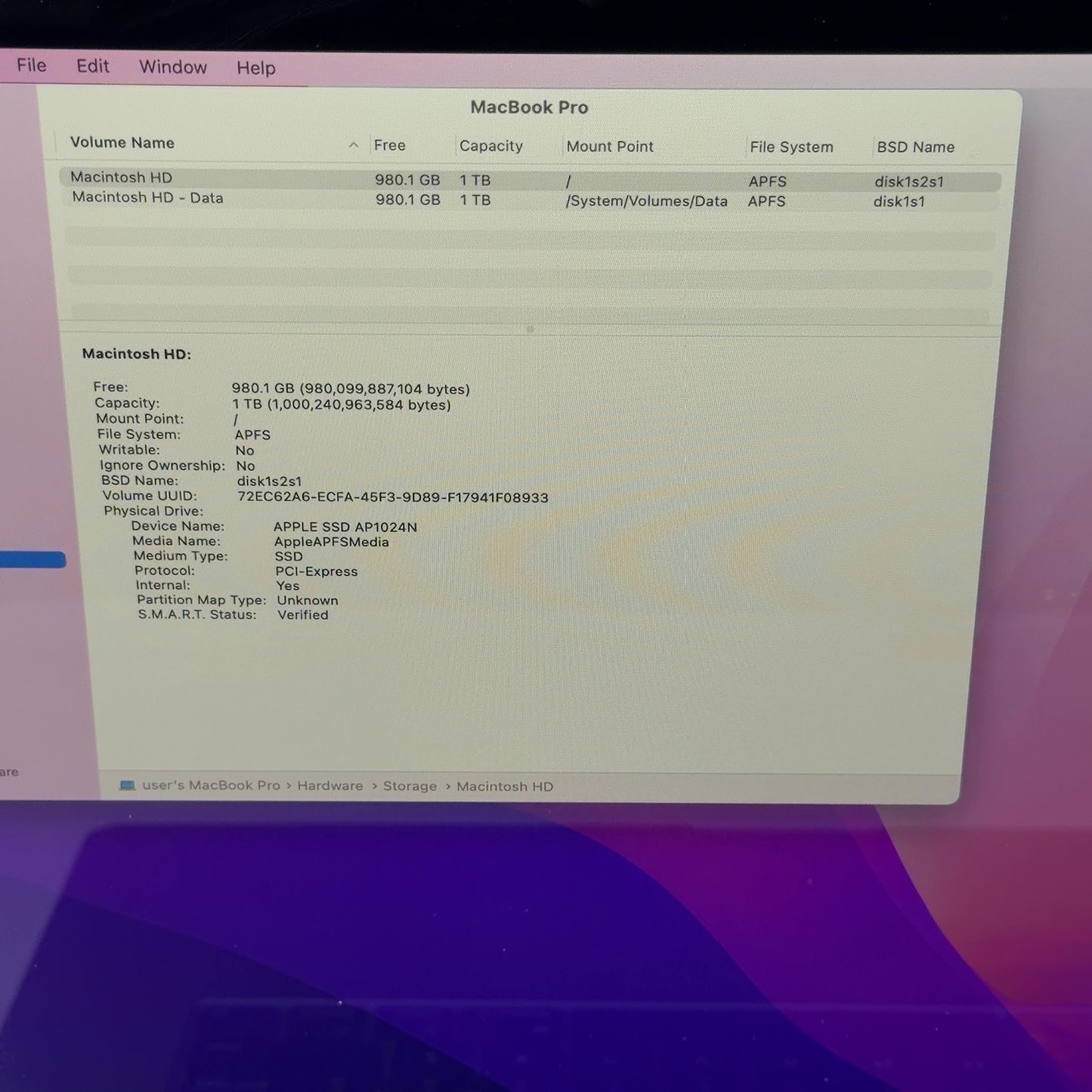Open the Help menu
This screenshot has height=1092, width=1092.
point(256,68)
